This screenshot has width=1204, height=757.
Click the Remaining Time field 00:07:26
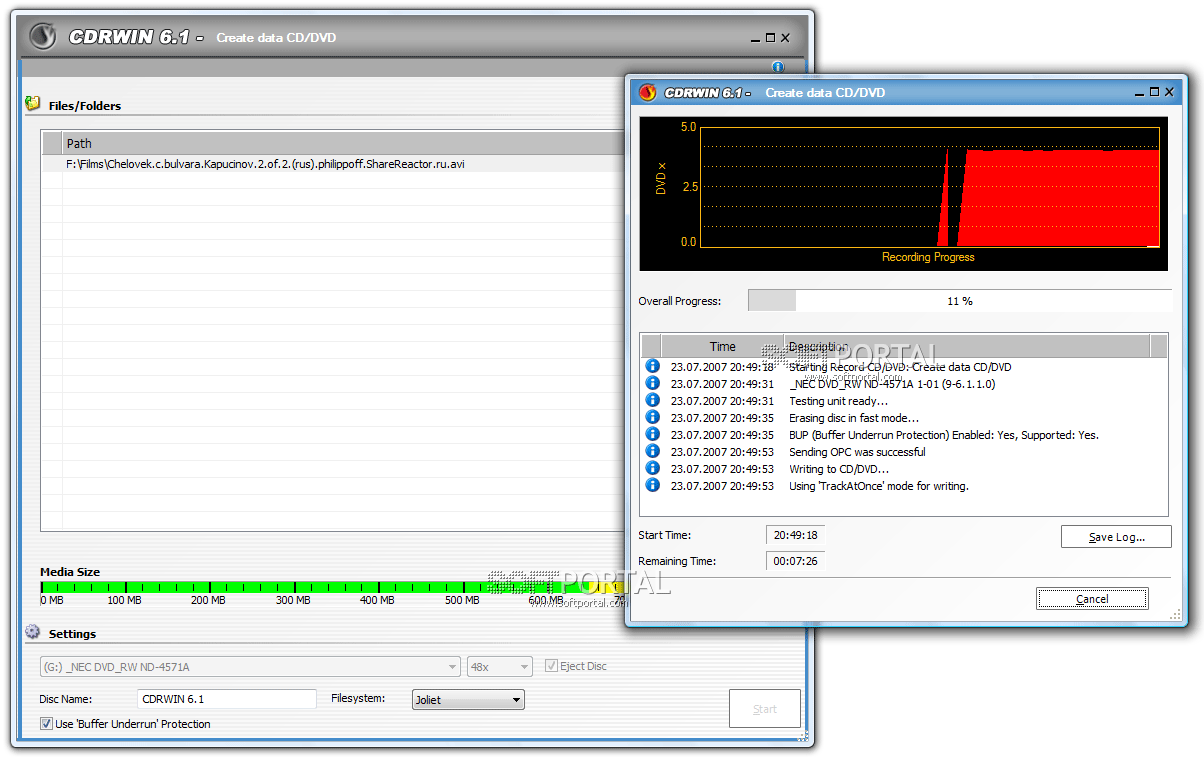[x=796, y=561]
